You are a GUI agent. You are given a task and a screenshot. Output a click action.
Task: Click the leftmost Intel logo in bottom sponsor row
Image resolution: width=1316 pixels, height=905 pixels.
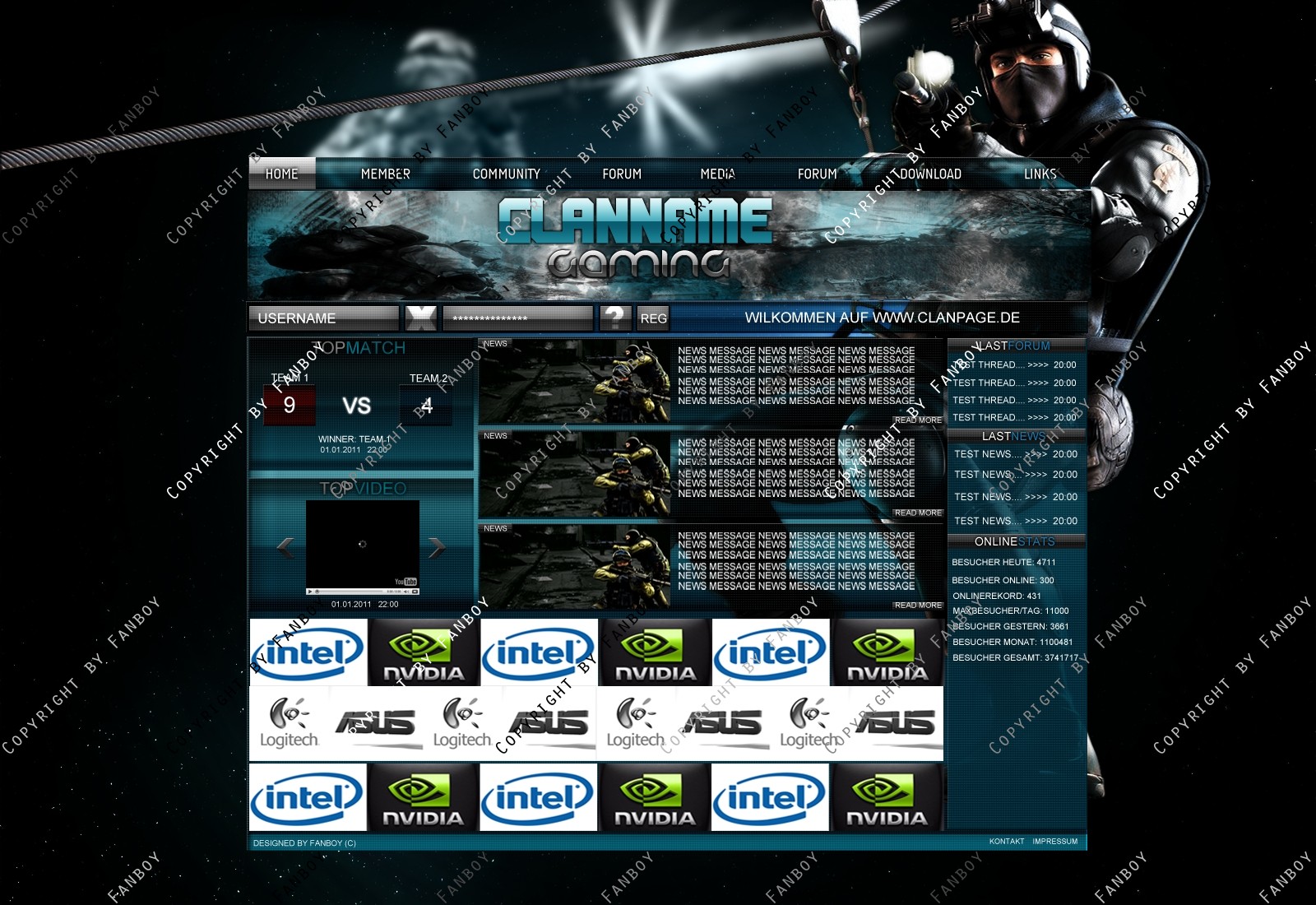click(x=308, y=796)
